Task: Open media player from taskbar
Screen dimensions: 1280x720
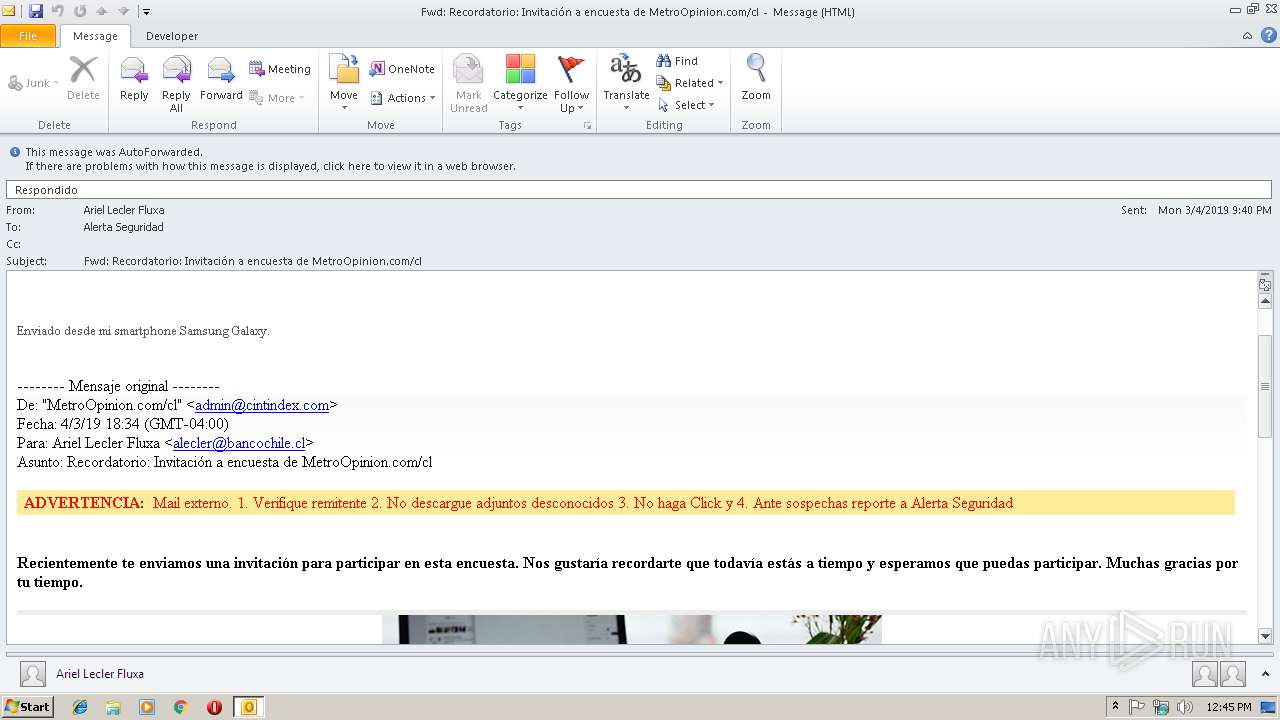Action: coord(147,707)
